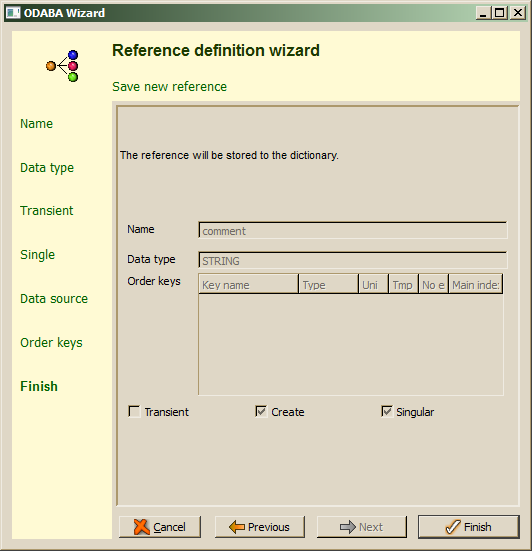
Task: Click the ODABA Wizard title bar icon
Action: [13, 13]
